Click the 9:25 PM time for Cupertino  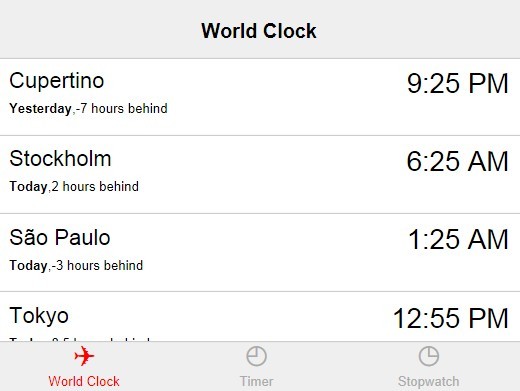pos(457,83)
